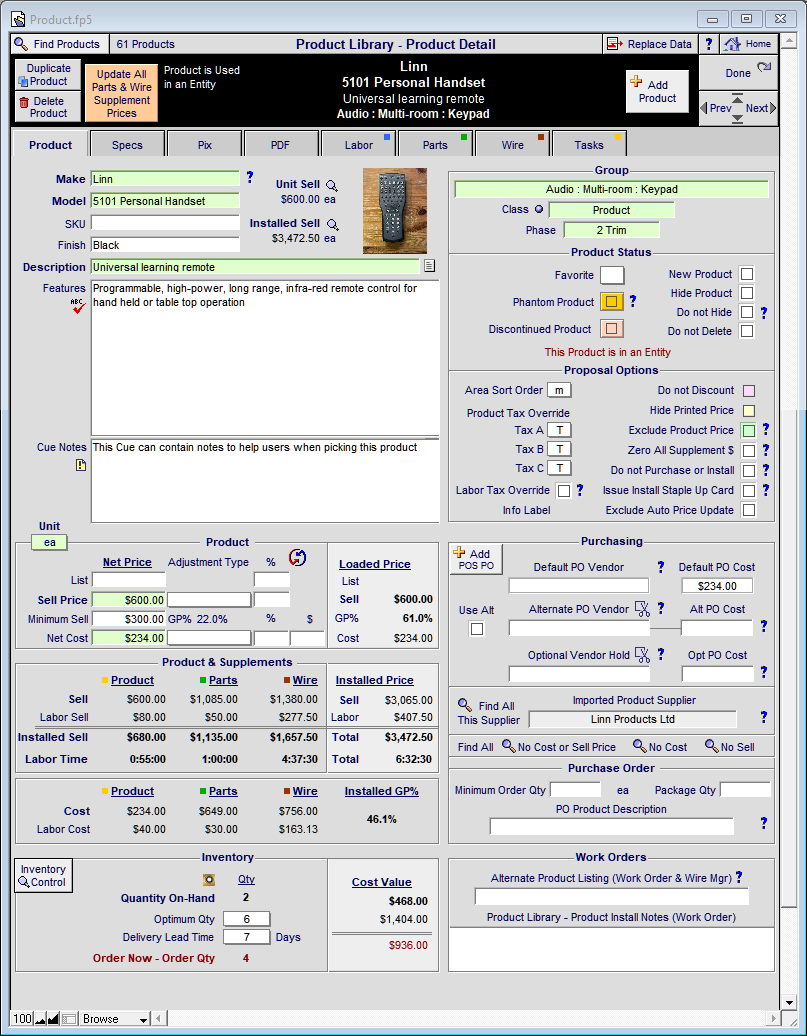The image size is (807, 1036).
Task: Open the PDF tab
Action: click(280, 145)
